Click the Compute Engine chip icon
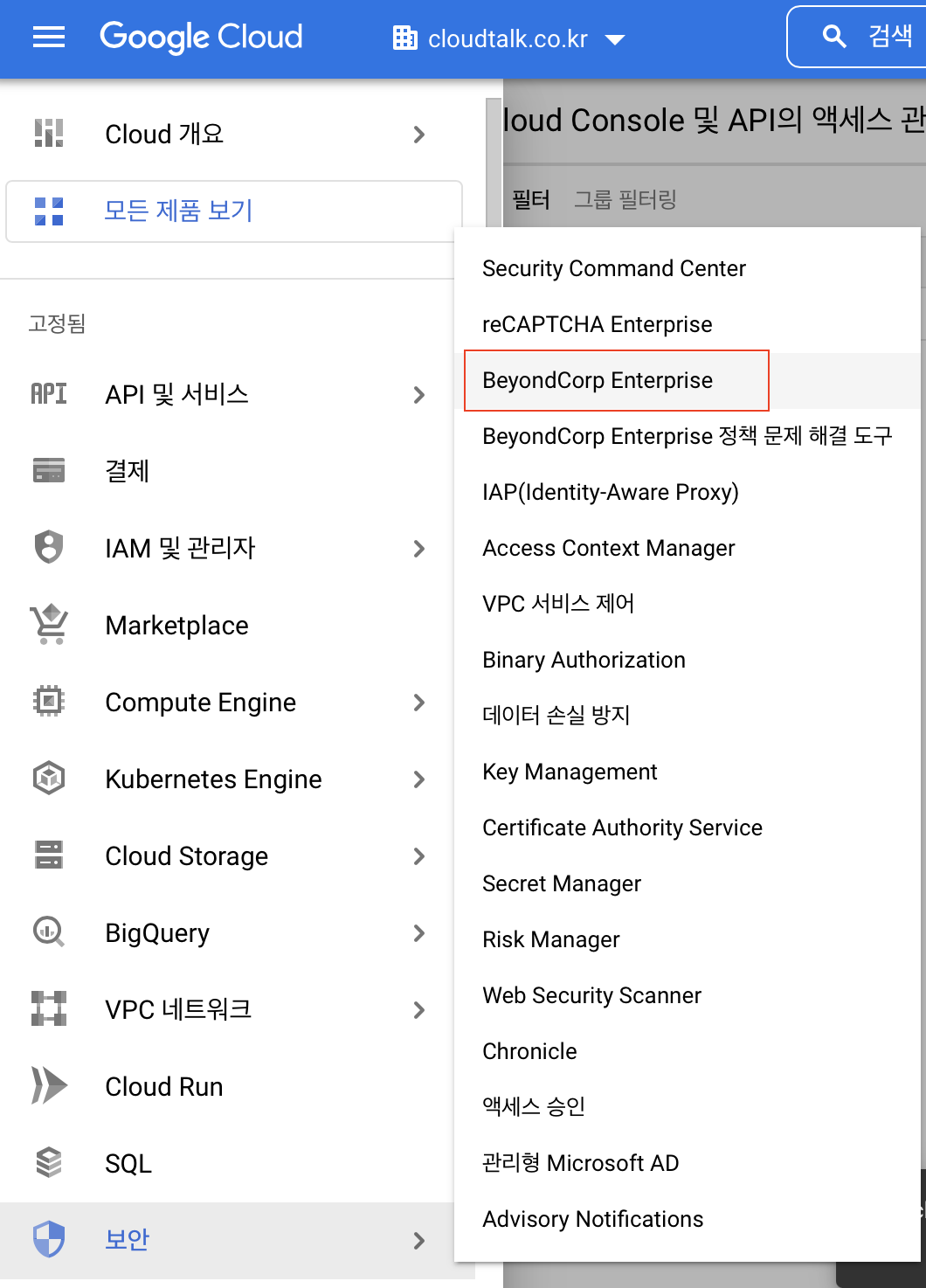The width and height of the screenshot is (926, 1288). click(x=49, y=701)
